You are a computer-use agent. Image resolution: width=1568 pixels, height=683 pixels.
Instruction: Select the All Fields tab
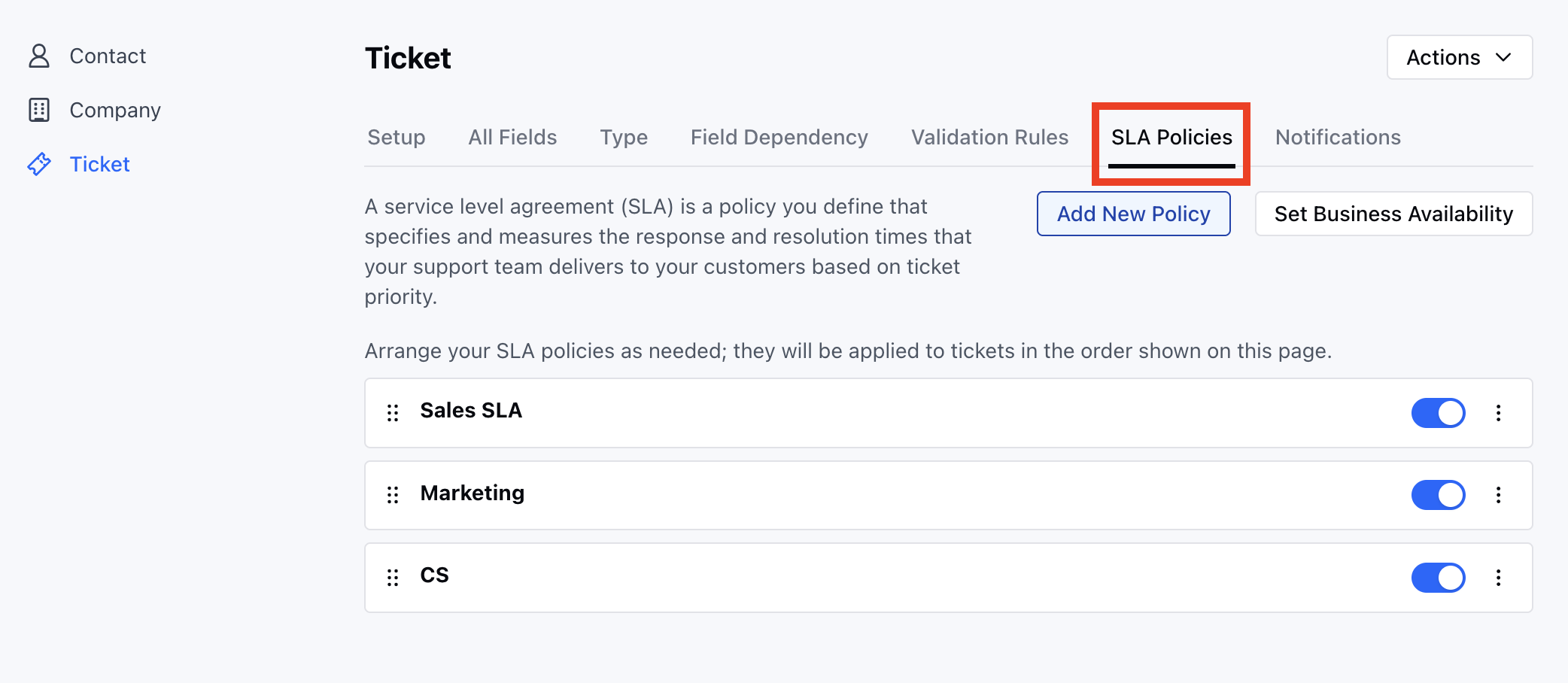point(512,137)
